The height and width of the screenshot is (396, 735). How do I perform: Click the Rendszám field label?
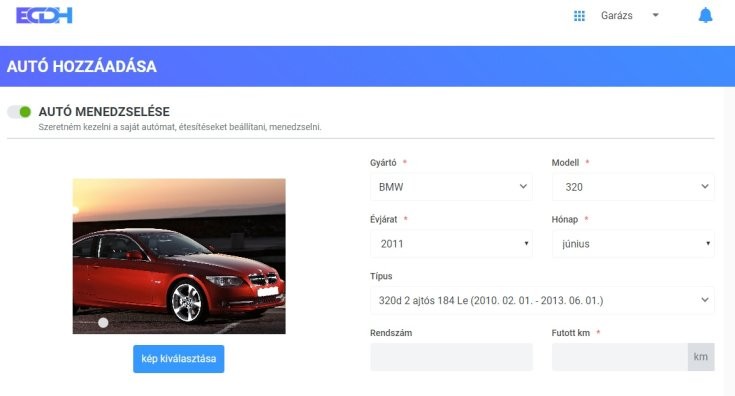click(391, 333)
